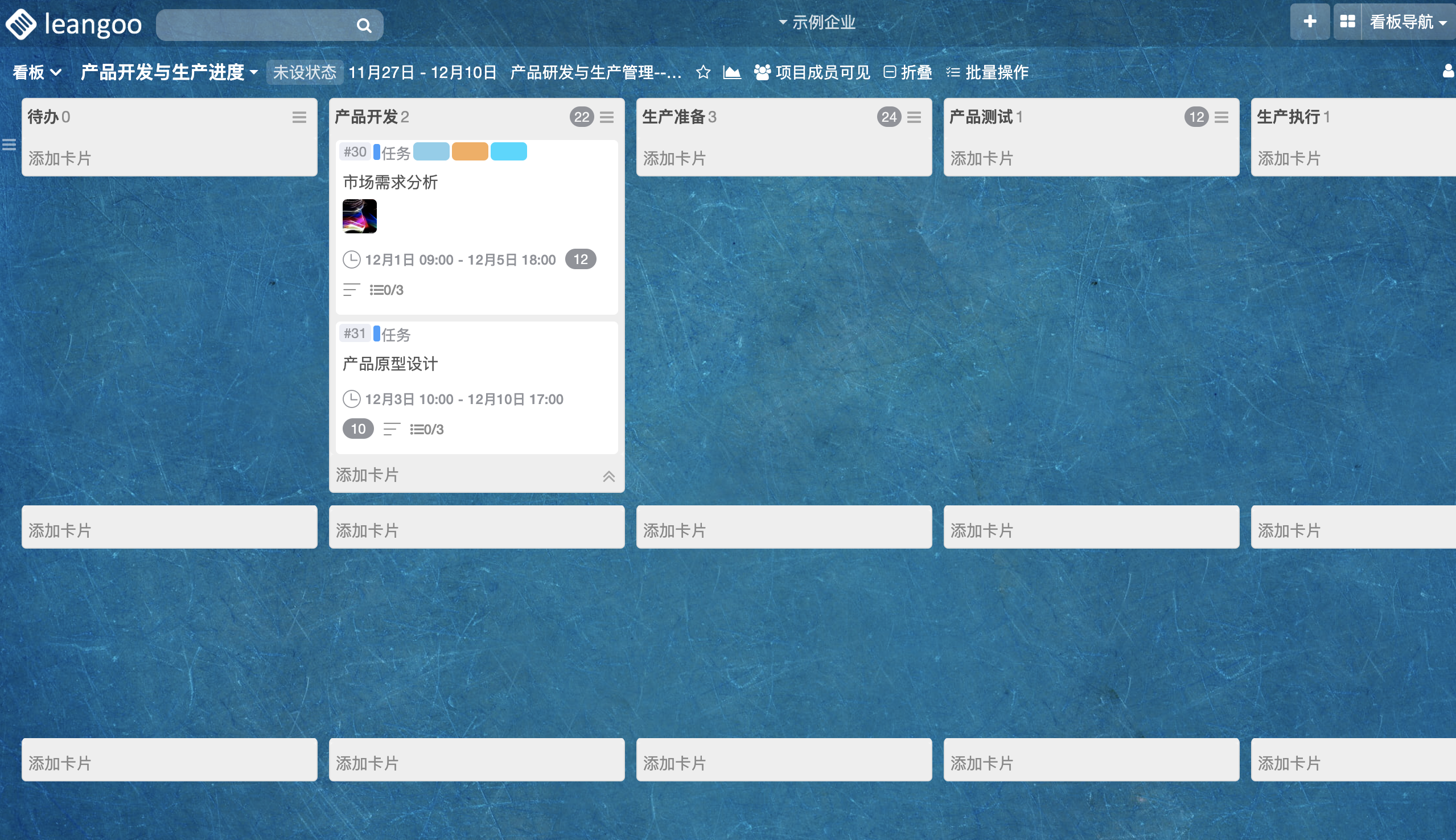Click 添加卡片 in 待办 list
The height and width of the screenshot is (840, 1456).
point(60,158)
